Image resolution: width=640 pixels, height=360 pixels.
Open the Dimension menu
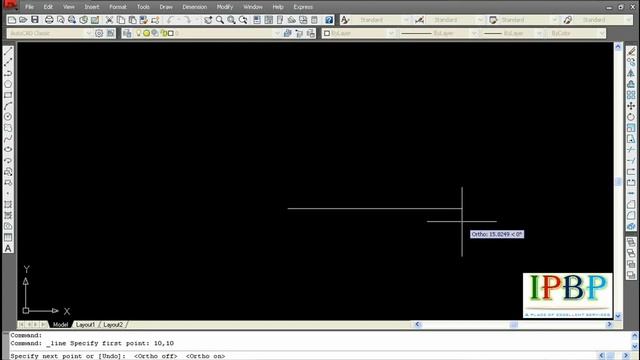pyautogui.click(x=195, y=7)
